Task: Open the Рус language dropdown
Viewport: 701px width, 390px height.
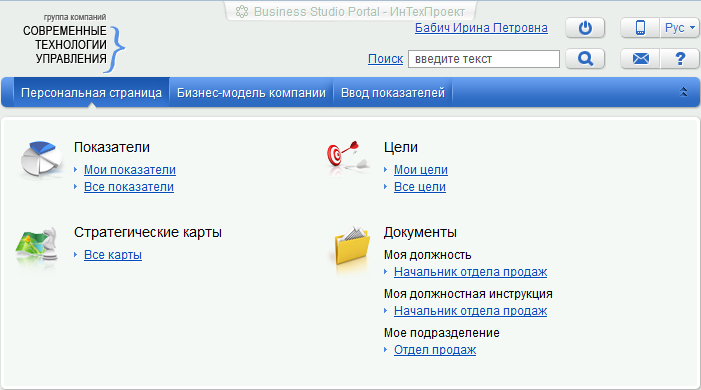Action: 680,28
